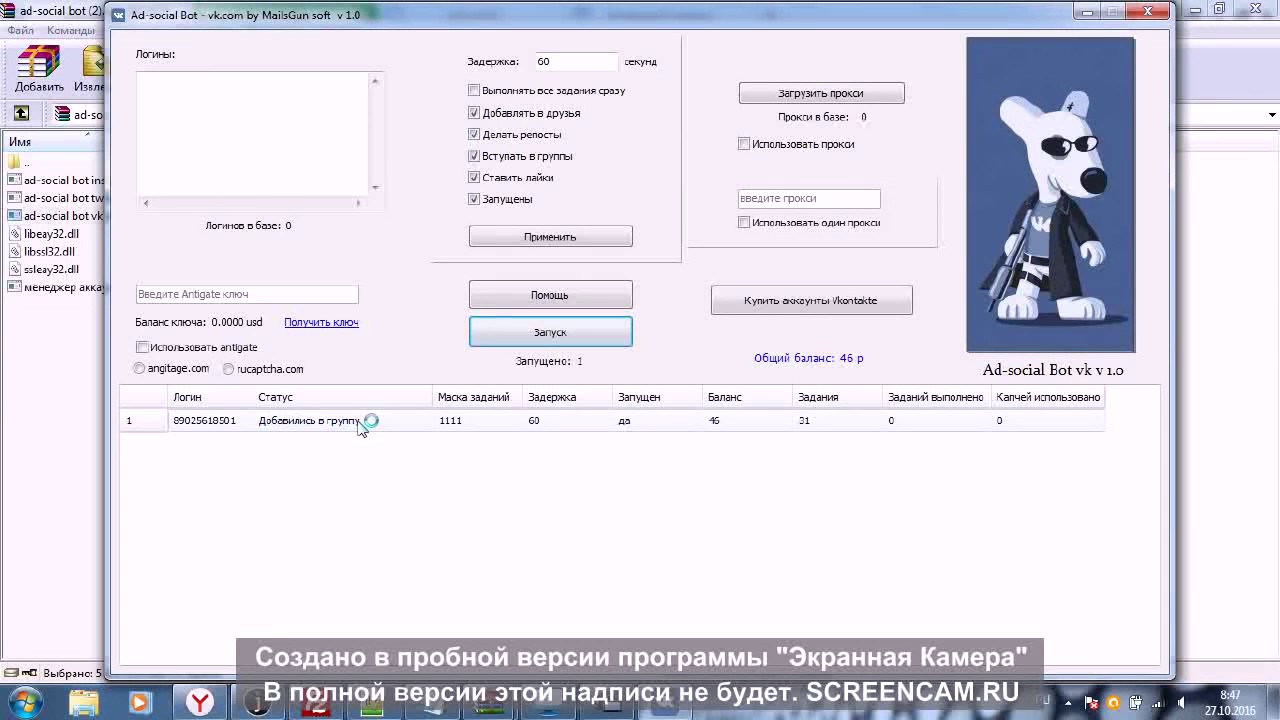Screen dimensions: 1280x720
Task: Enable 'Использовать antigate' checkbox
Action: coord(142,347)
